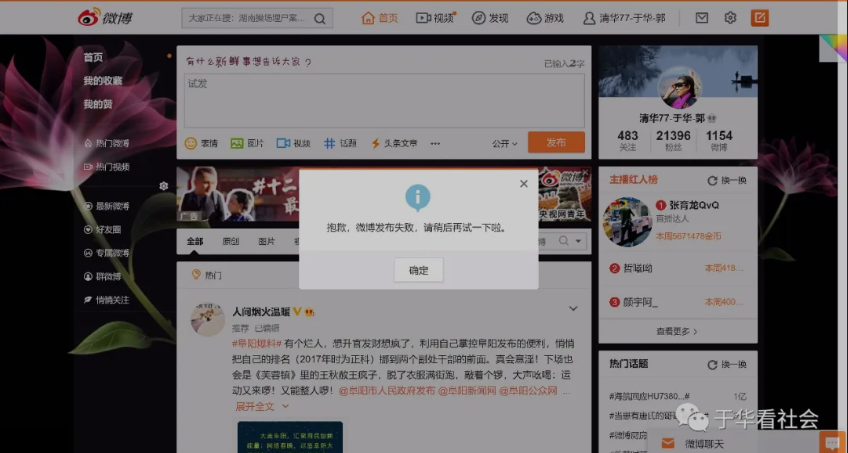Insert emoji via 表情 icon
The width and height of the screenshot is (848, 453).
click(201, 143)
